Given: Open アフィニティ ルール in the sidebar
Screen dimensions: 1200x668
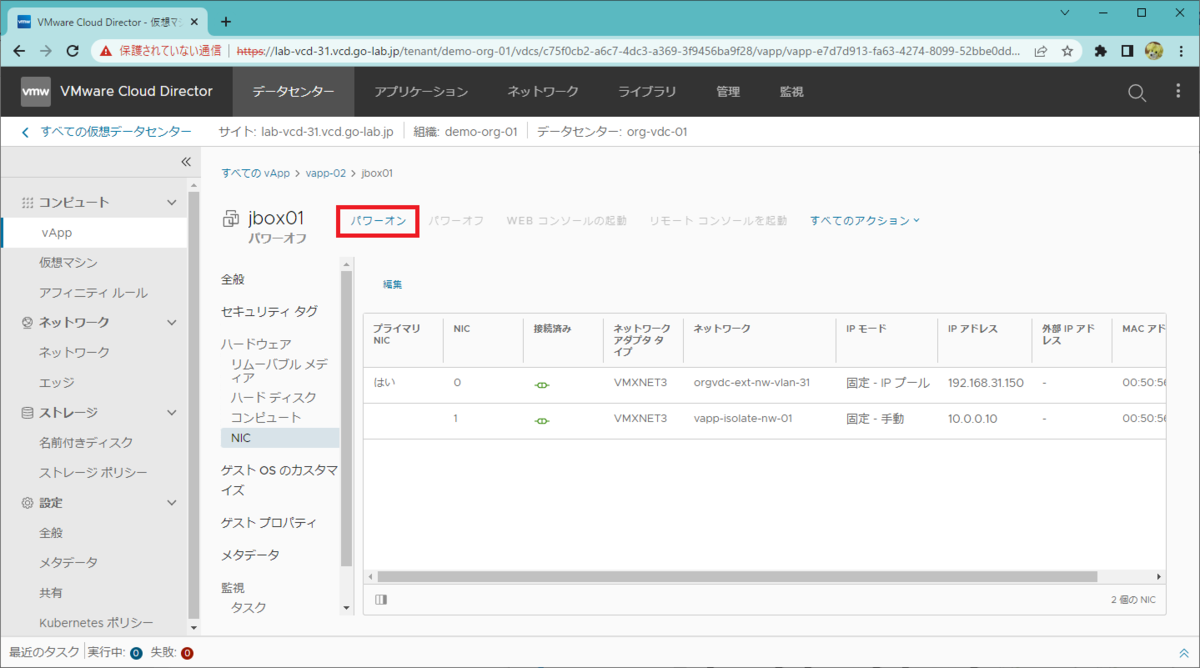Looking at the screenshot, I should click(94, 292).
